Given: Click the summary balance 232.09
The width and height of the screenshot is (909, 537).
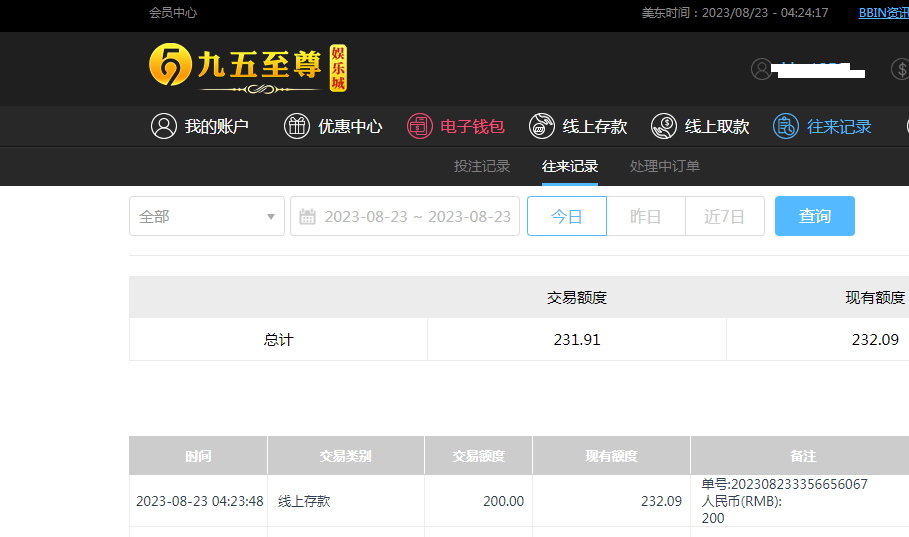Looking at the screenshot, I should (x=875, y=339).
